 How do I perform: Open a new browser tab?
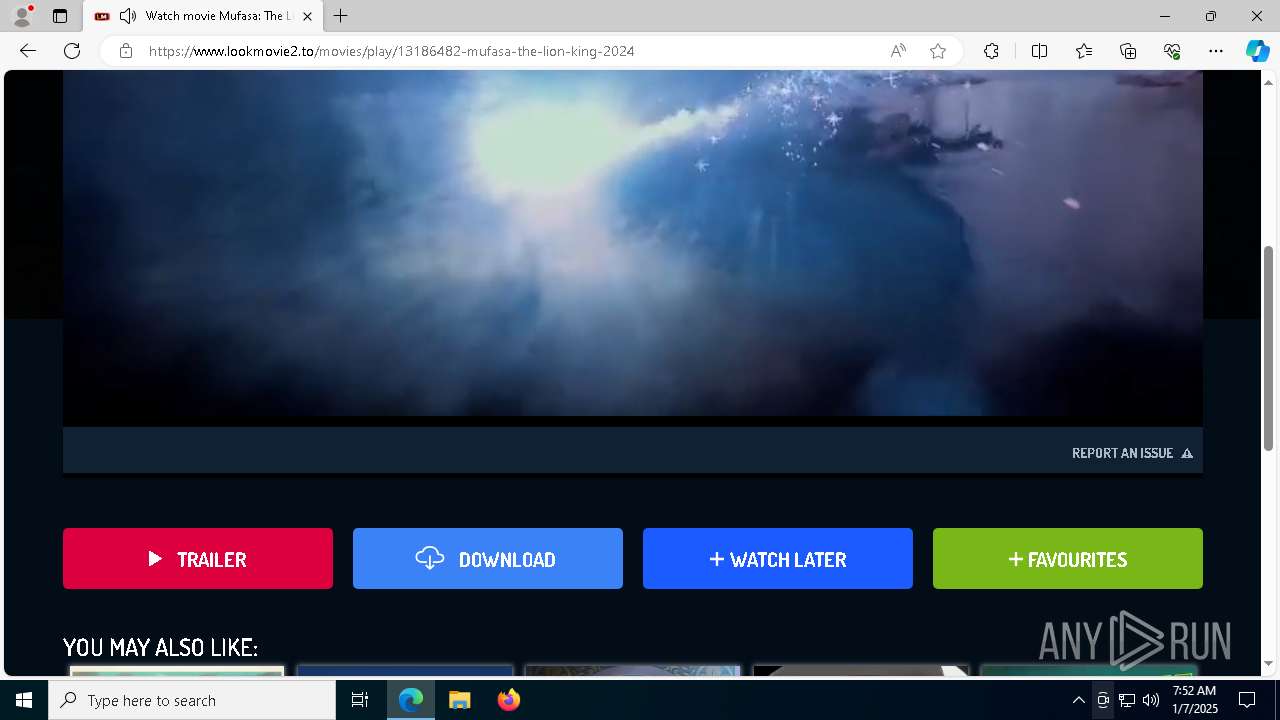341,16
